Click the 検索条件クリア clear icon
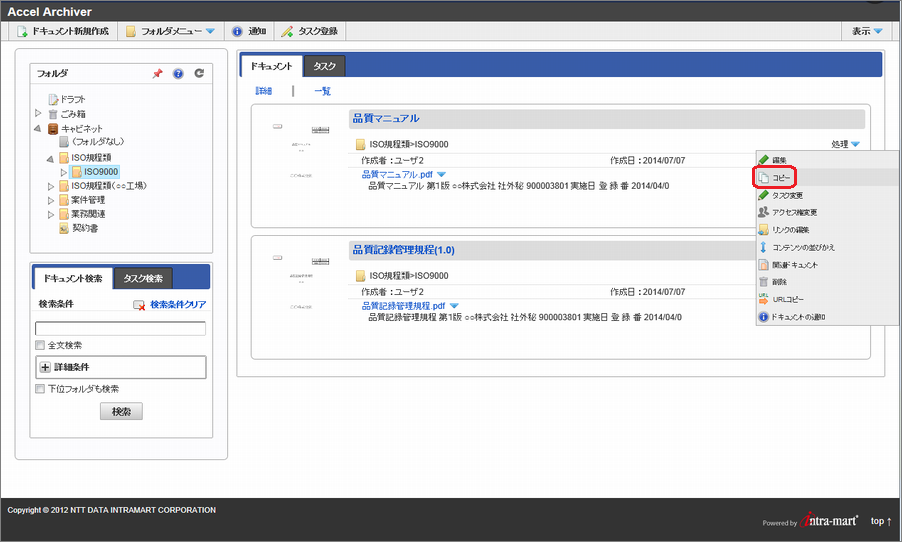The height and width of the screenshot is (542, 902). point(140,304)
